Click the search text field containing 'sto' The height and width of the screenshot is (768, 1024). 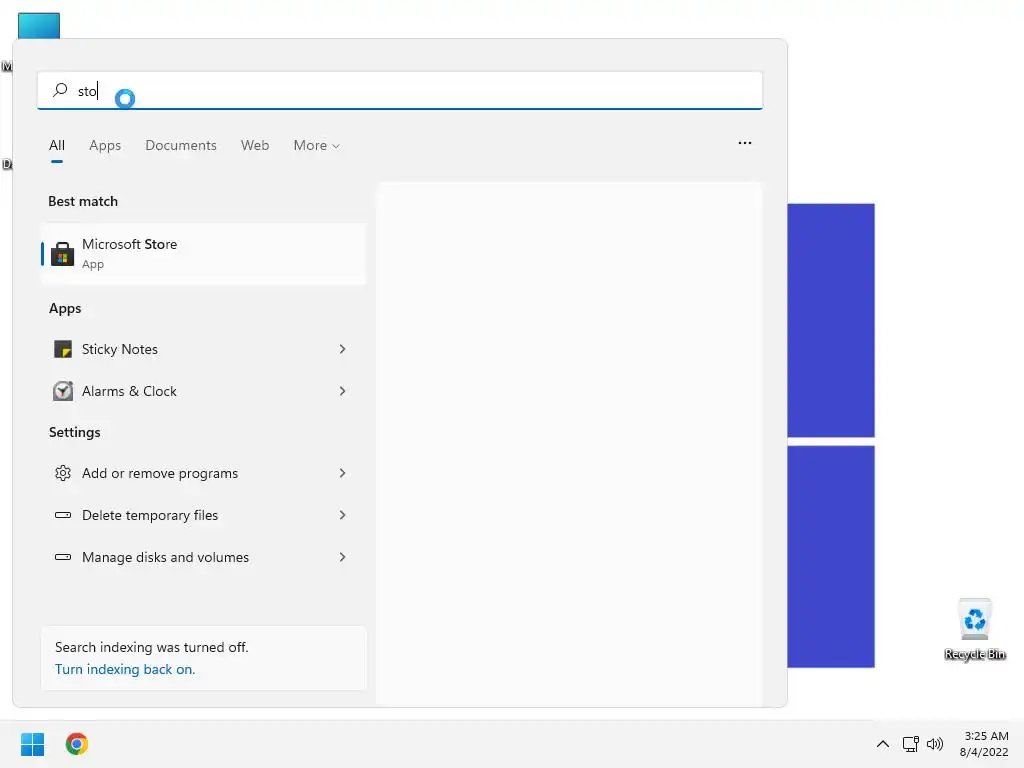coord(400,90)
